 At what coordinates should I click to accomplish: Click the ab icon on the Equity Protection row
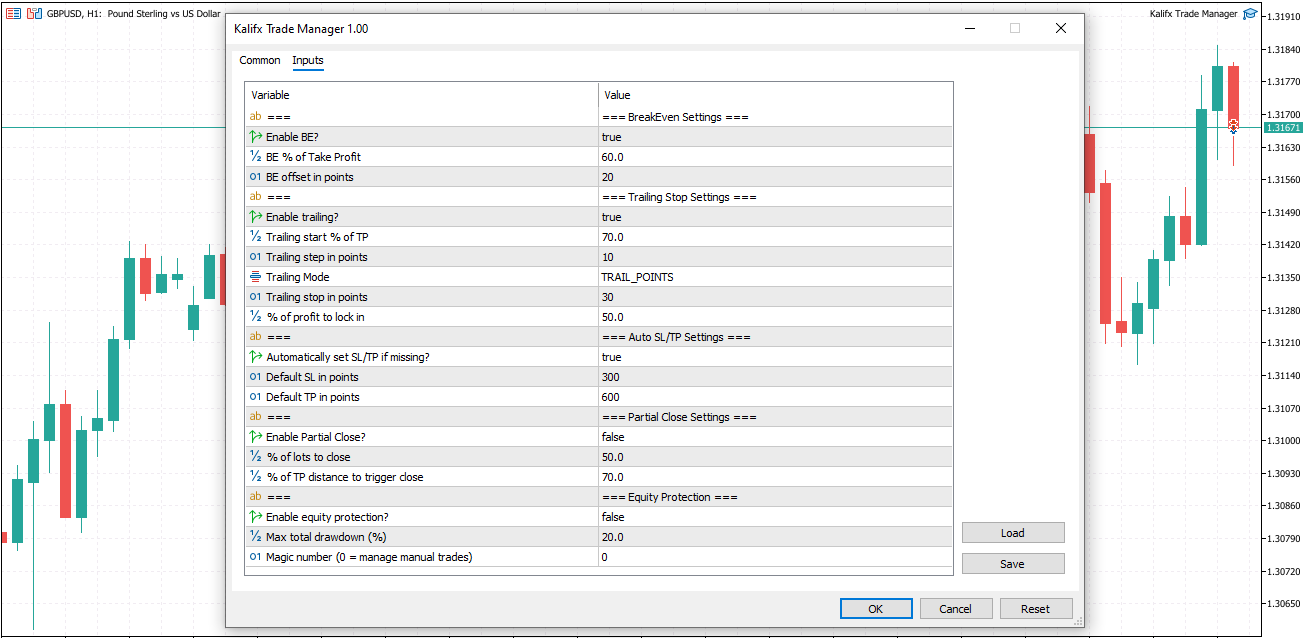coord(256,497)
